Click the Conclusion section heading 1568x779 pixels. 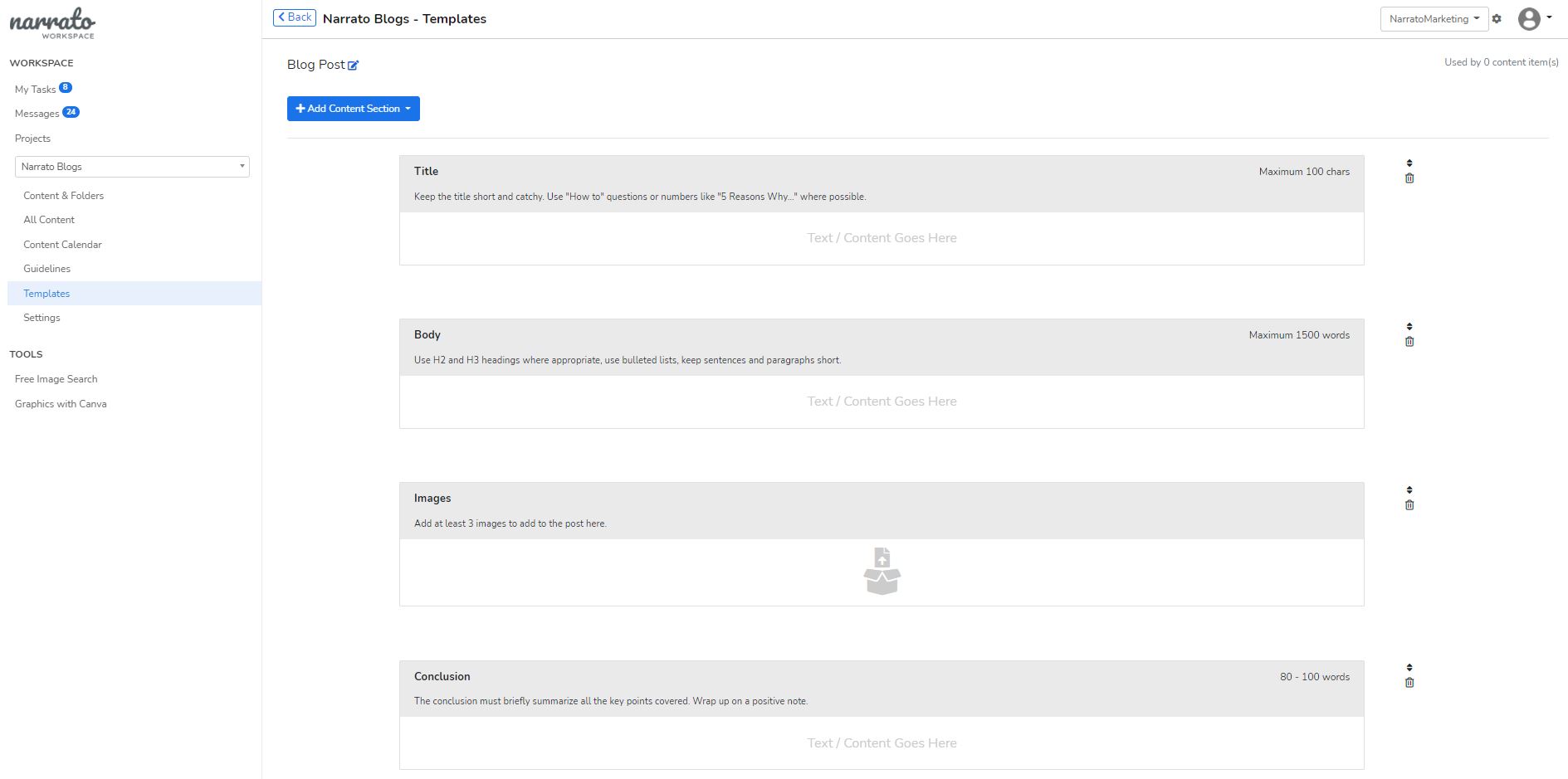(442, 676)
